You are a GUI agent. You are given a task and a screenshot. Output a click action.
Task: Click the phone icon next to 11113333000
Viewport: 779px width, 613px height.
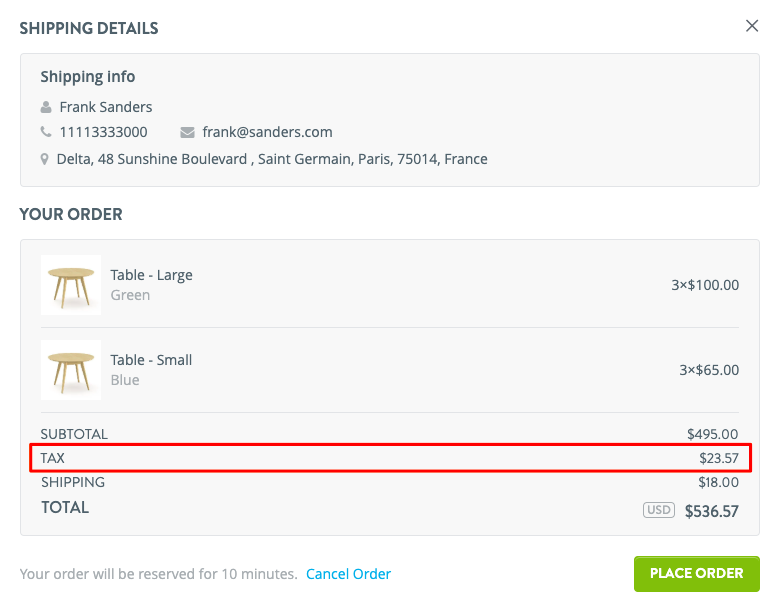46,132
